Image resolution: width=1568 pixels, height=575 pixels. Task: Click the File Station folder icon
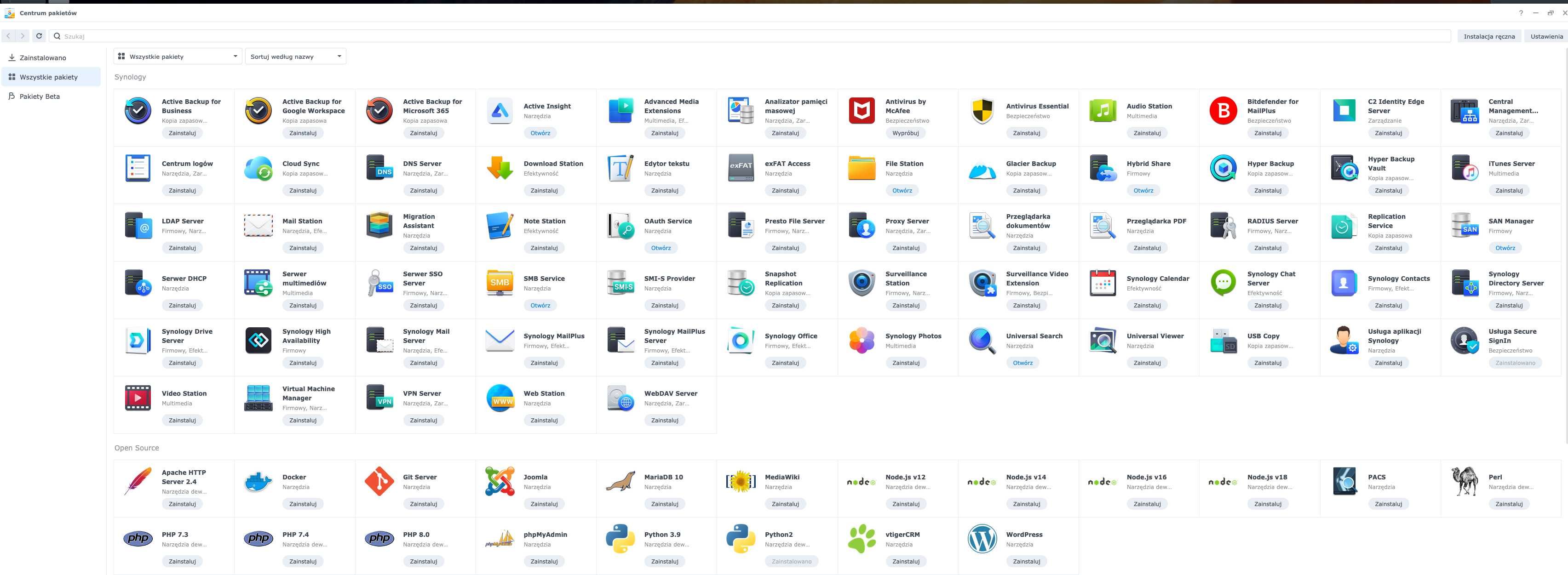pos(862,169)
